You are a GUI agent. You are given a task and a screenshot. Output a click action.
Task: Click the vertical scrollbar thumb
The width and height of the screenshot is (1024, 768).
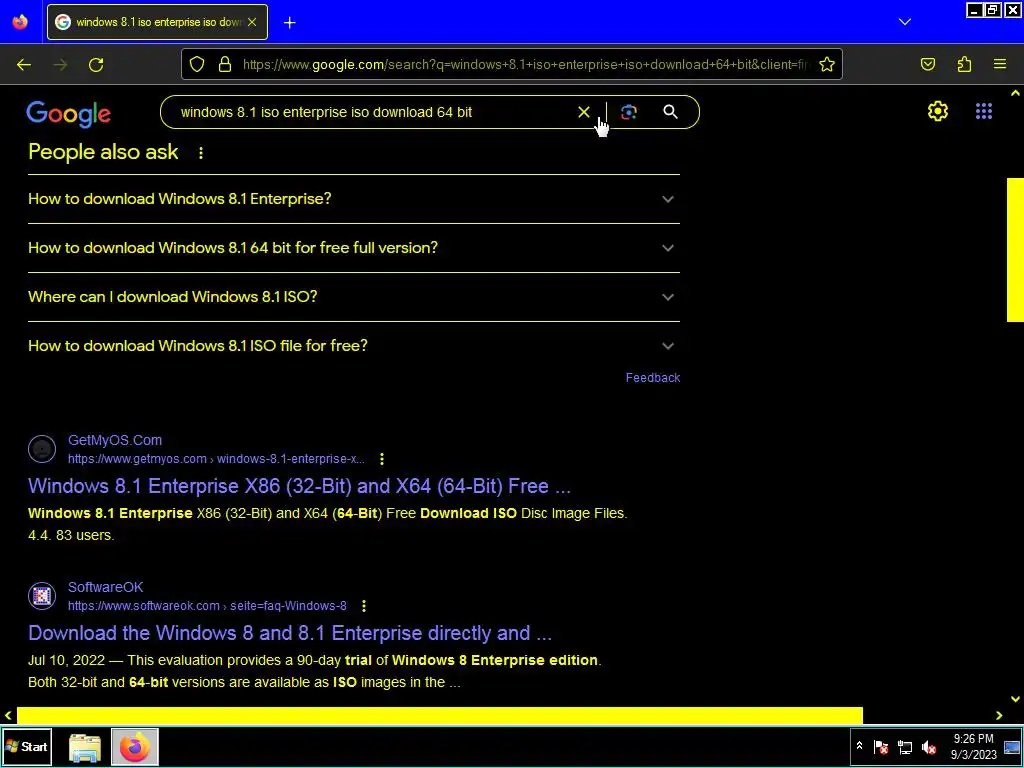click(1015, 249)
